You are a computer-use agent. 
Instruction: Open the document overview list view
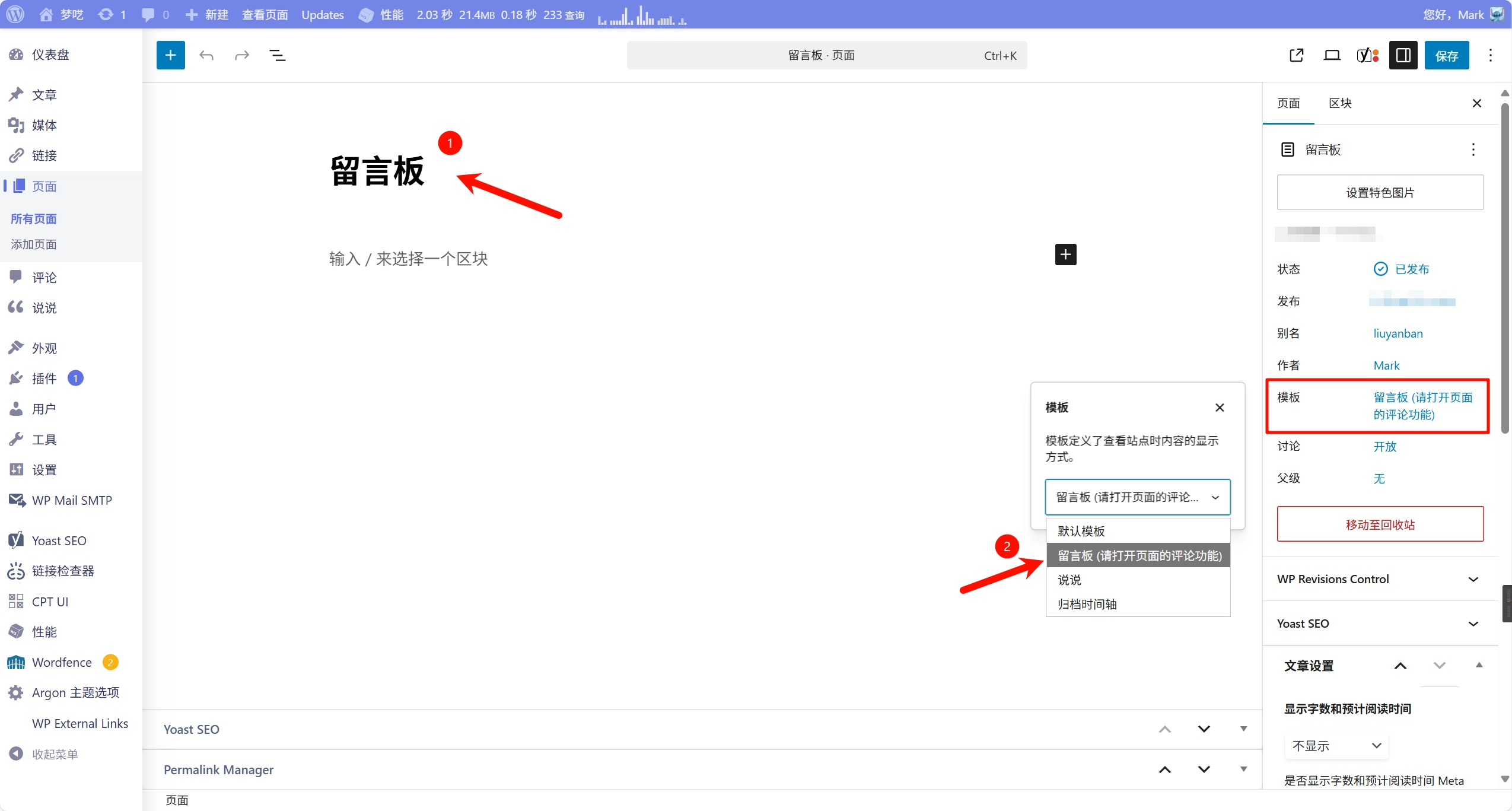[x=277, y=55]
